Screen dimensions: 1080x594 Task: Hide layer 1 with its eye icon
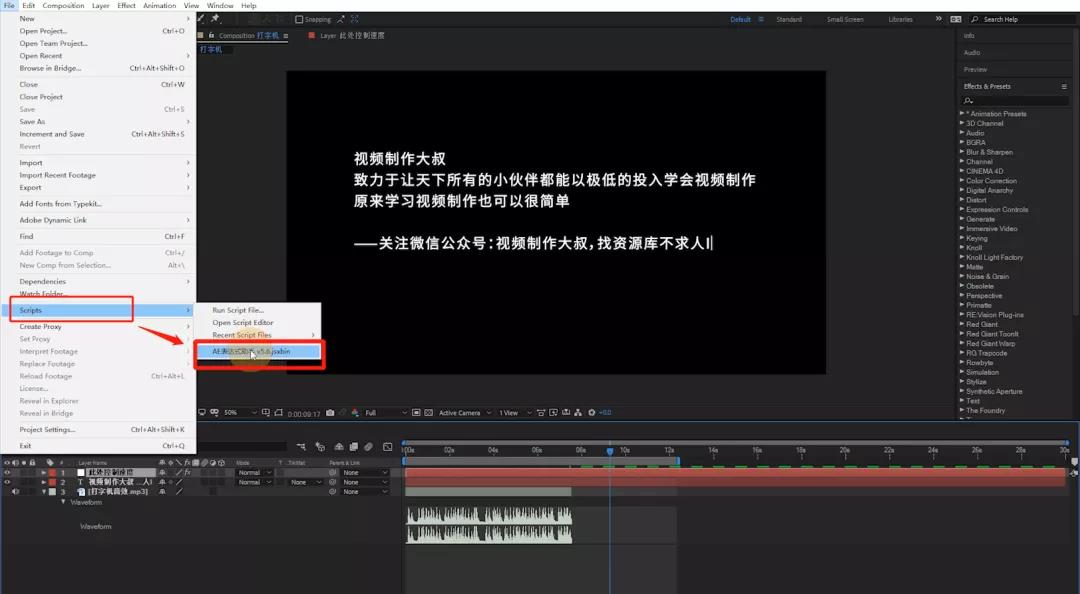point(7,473)
